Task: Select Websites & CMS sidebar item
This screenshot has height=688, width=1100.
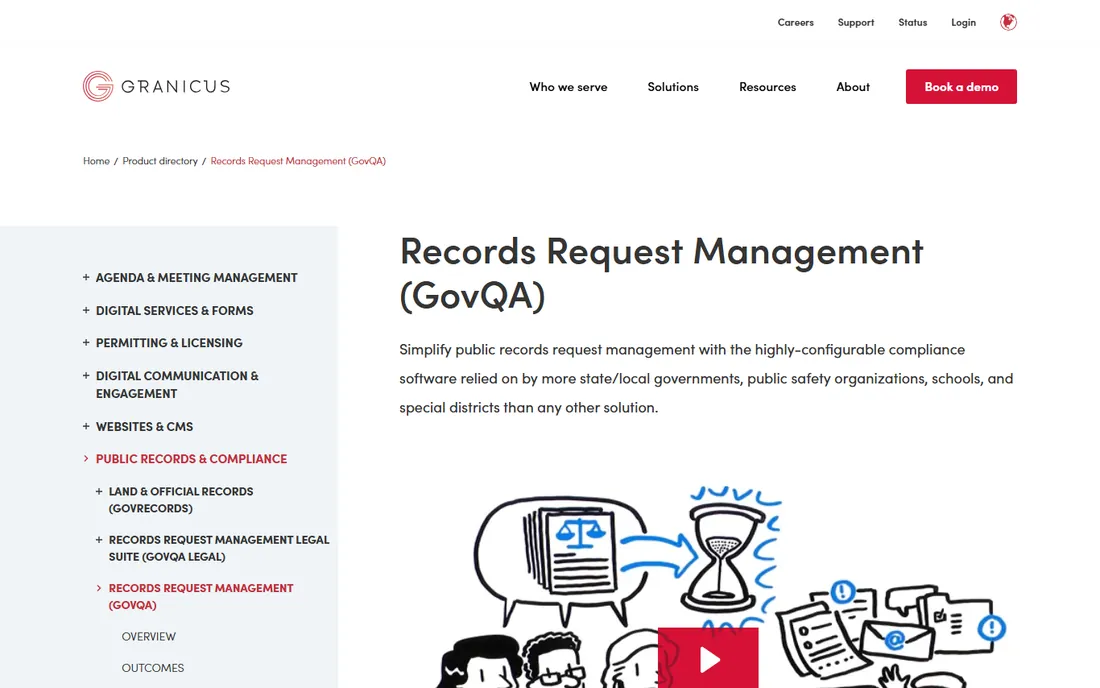Action: coord(145,426)
